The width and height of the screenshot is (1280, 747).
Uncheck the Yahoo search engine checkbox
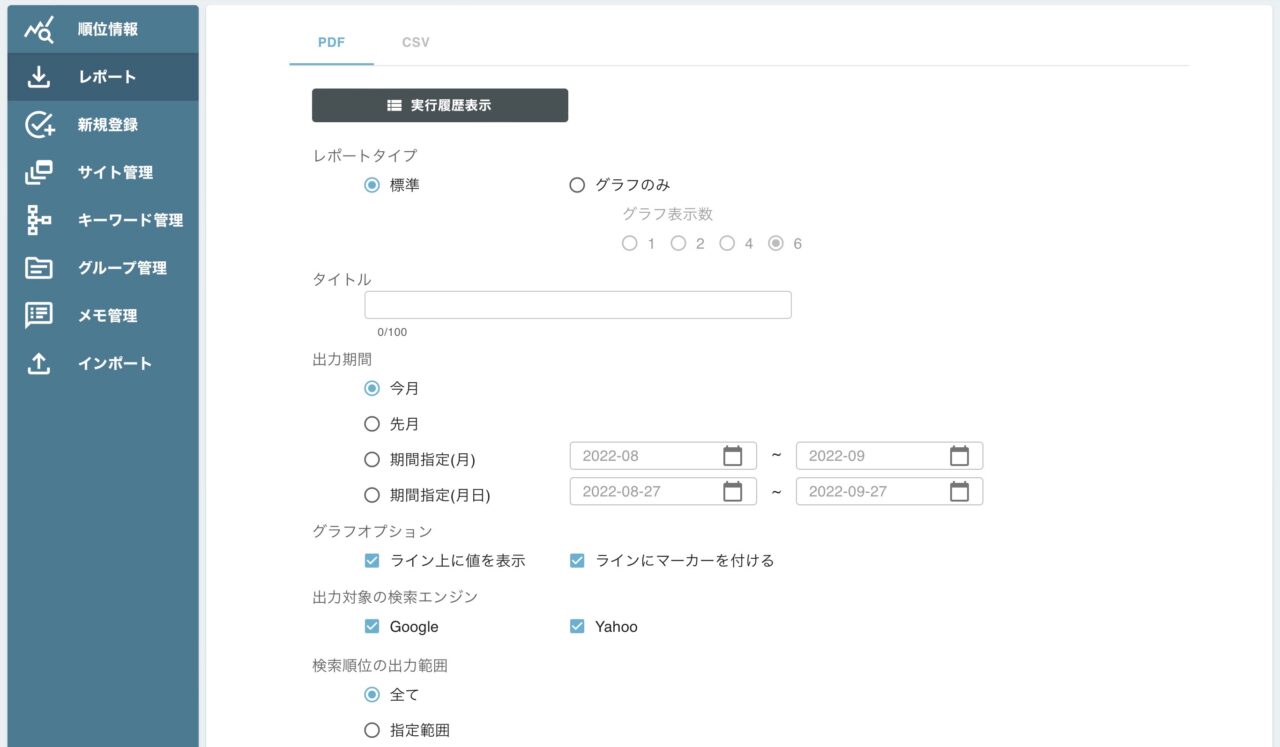pyautogui.click(x=577, y=626)
